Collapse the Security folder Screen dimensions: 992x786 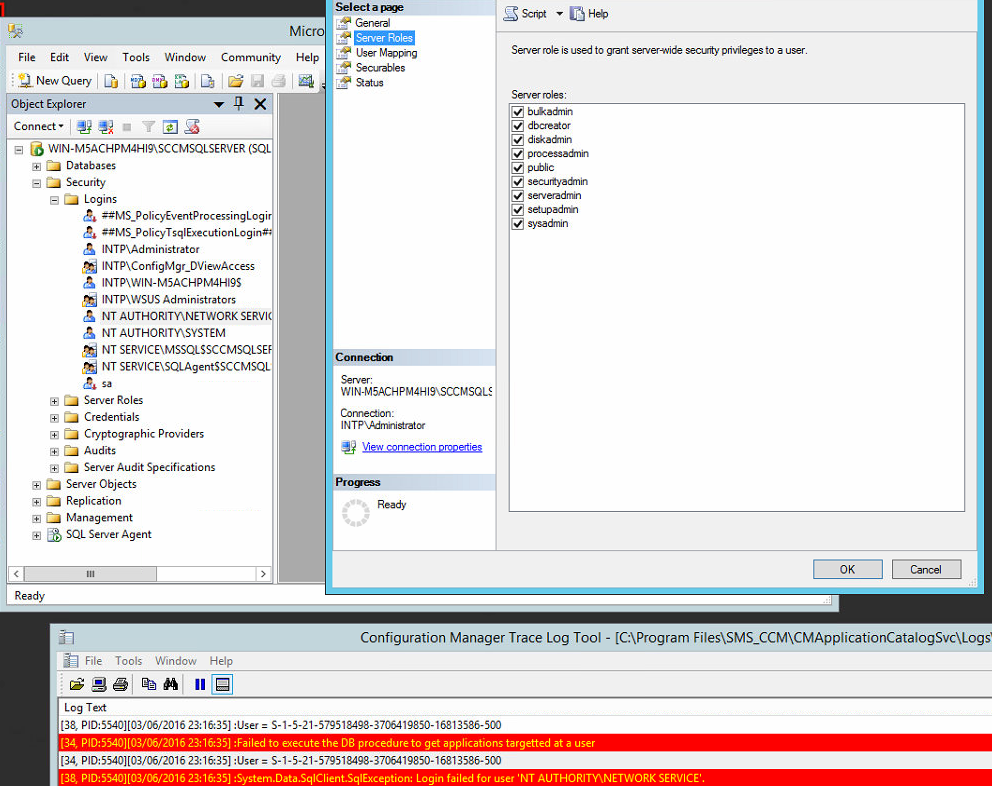point(37,184)
